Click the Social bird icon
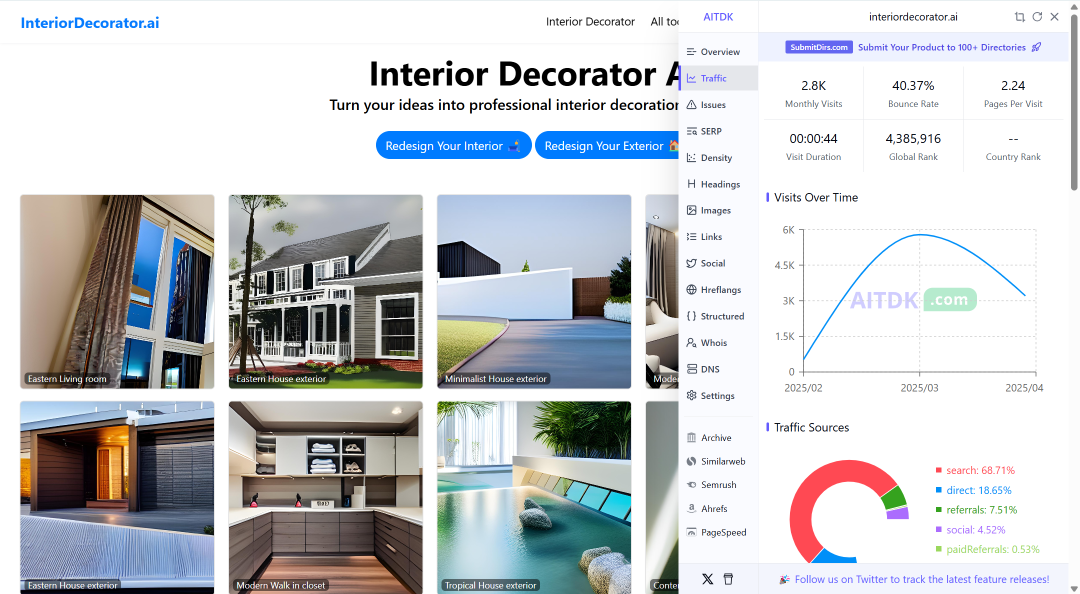 (692, 263)
